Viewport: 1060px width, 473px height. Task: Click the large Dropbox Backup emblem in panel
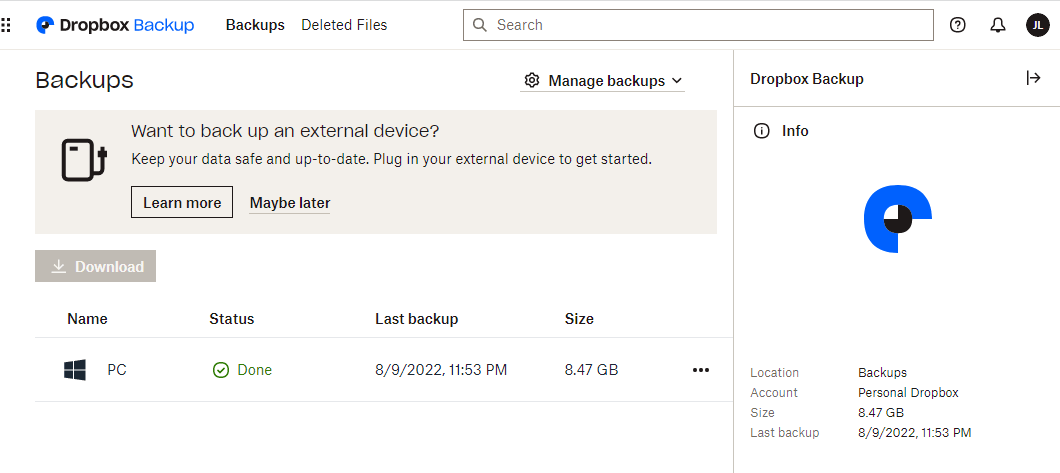(x=898, y=219)
